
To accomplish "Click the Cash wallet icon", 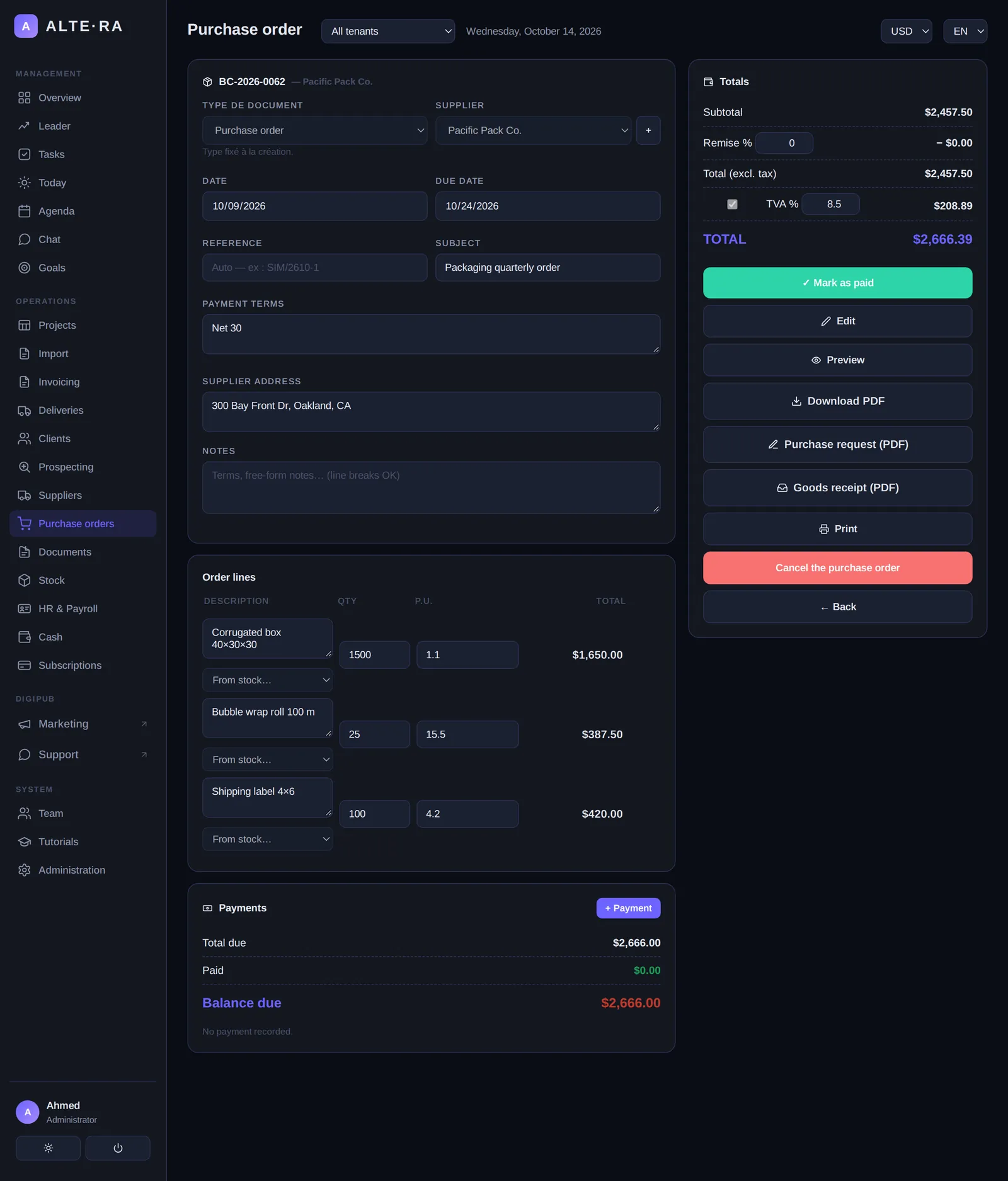I will 24,637.
